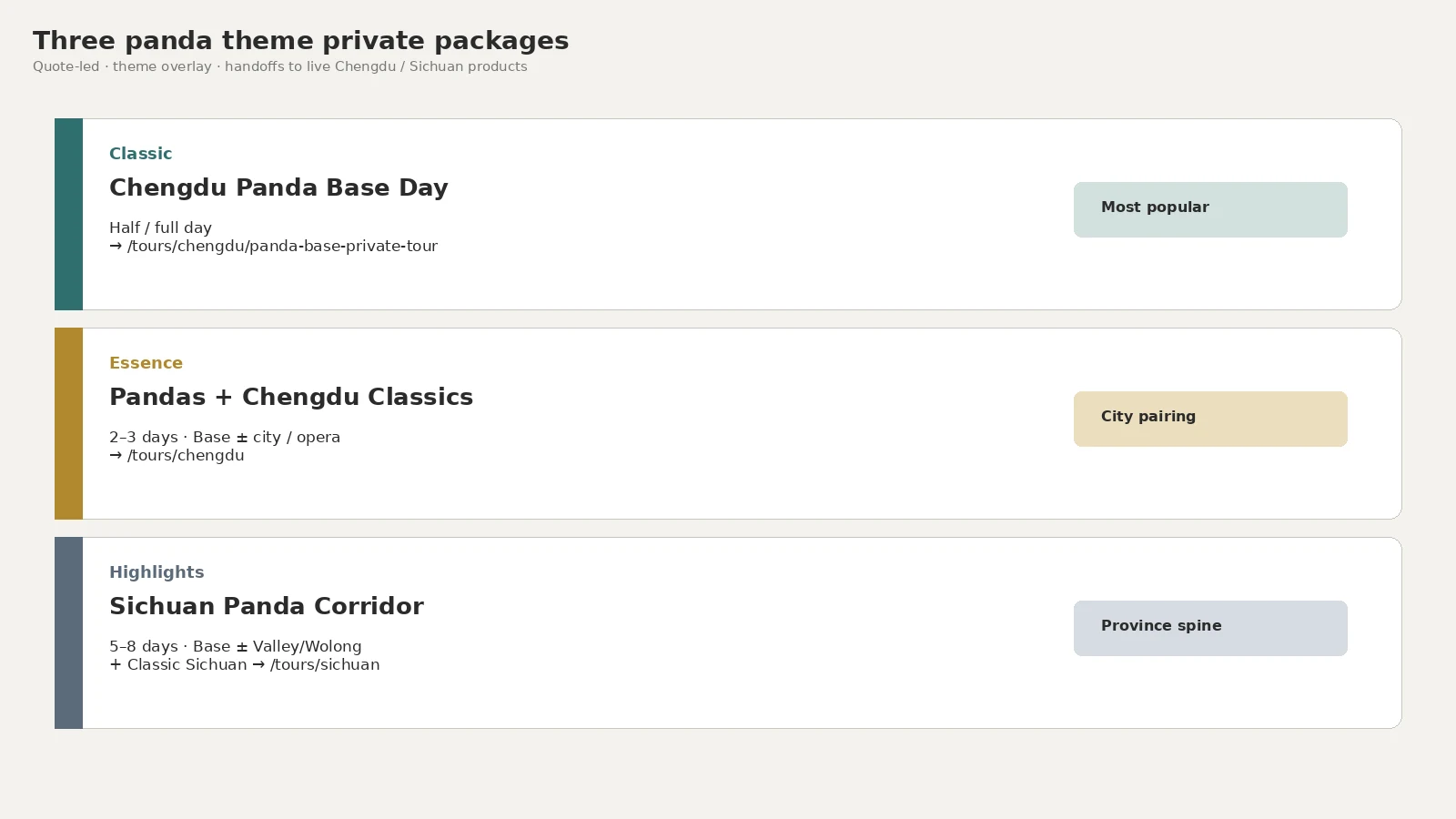The image size is (1456, 819).
Task: Select the 'Chengdu Panda Base Day' title
Action: click(x=278, y=187)
